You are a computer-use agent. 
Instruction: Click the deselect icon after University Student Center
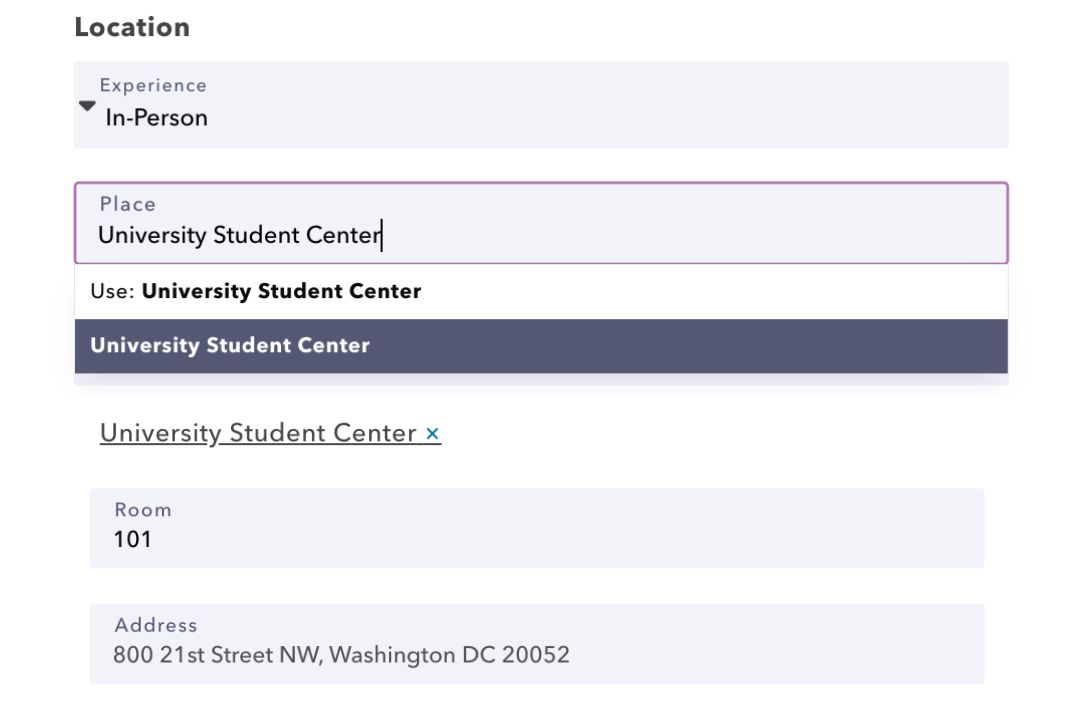431,433
